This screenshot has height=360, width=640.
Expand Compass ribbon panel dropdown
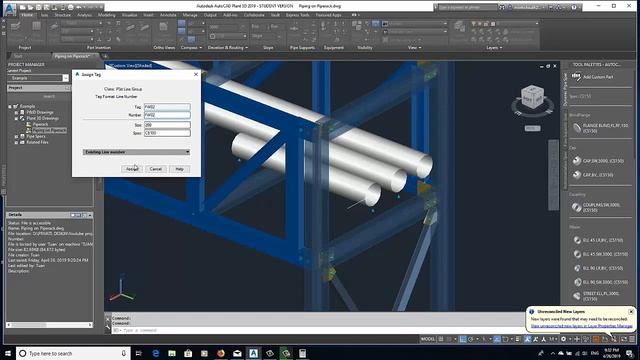click(191, 48)
